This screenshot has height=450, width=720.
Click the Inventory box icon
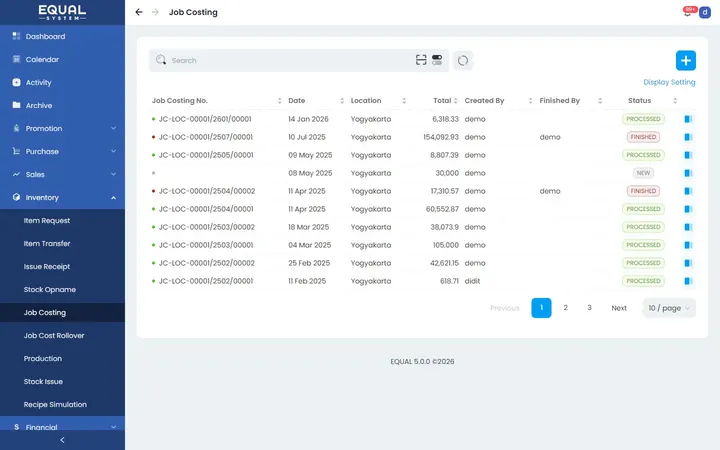(17, 197)
